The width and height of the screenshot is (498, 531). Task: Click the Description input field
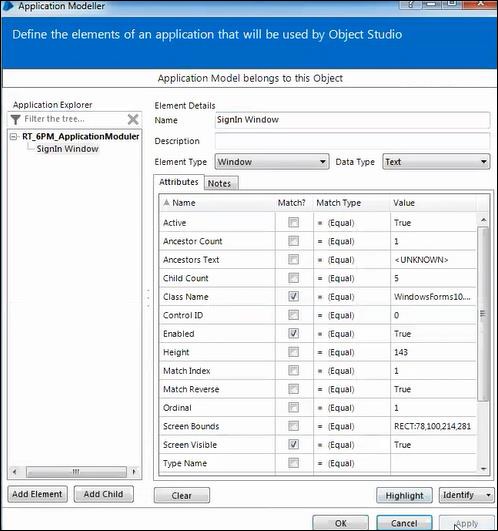point(352,141)
